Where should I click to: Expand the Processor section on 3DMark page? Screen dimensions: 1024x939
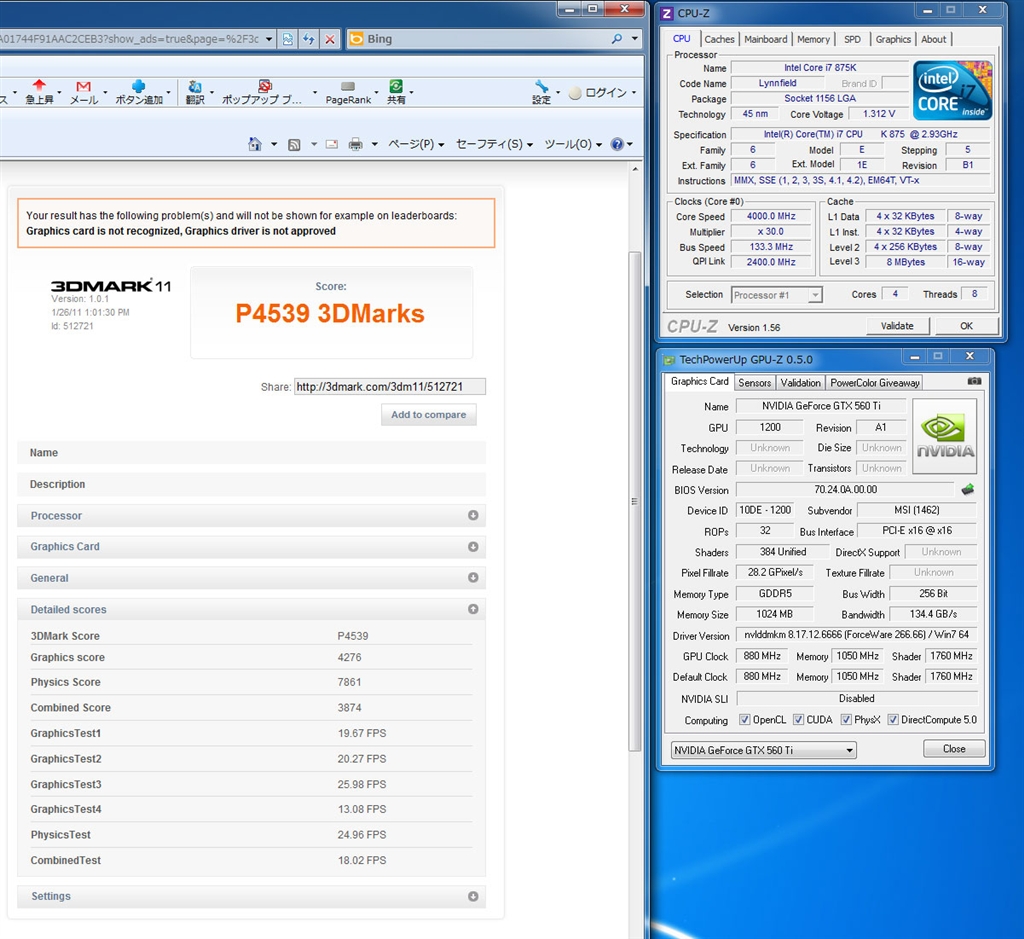coord(473,515)
